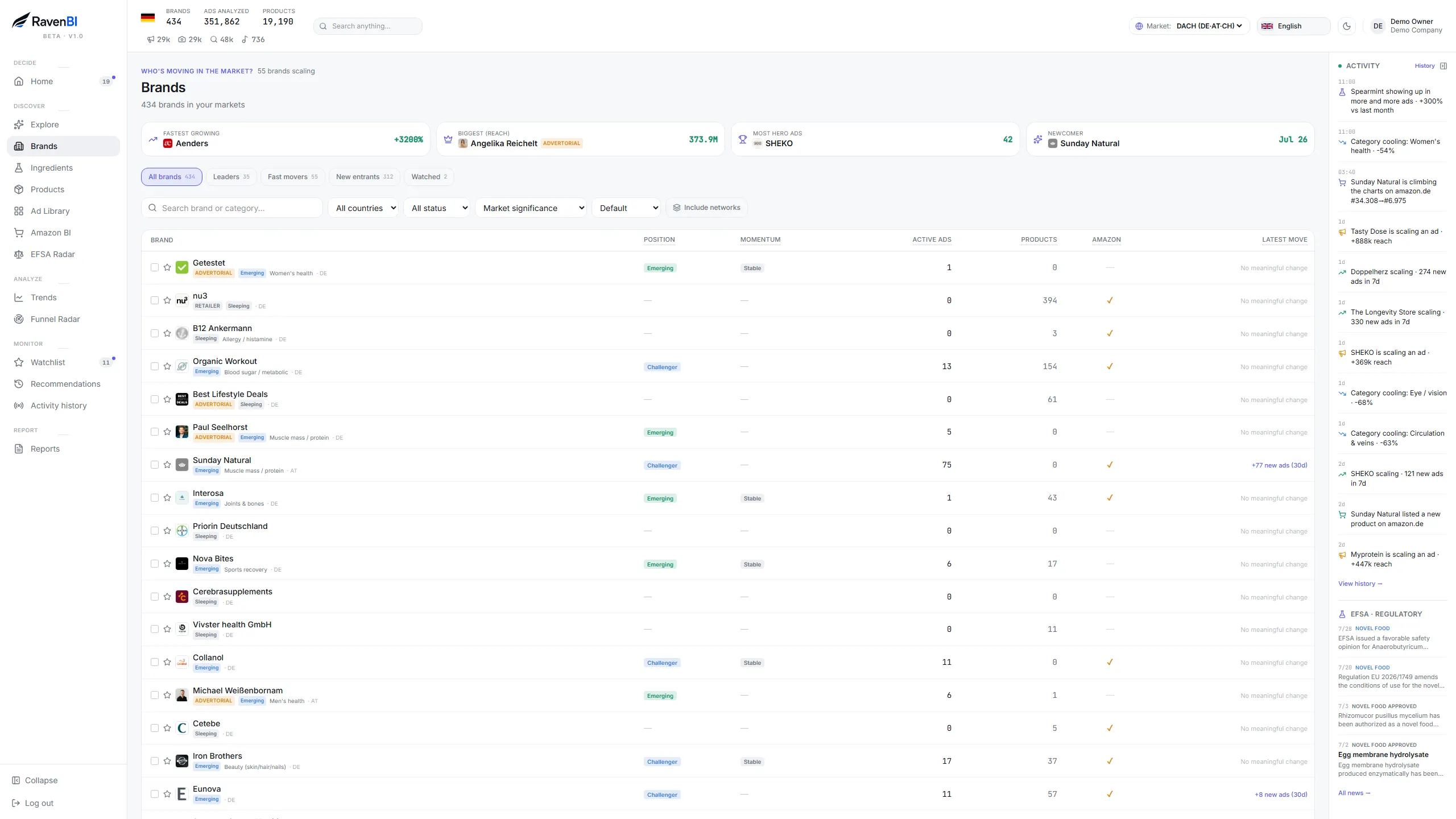
Task: Open the Default sort dropdown
Action: [x=627, y=208]
